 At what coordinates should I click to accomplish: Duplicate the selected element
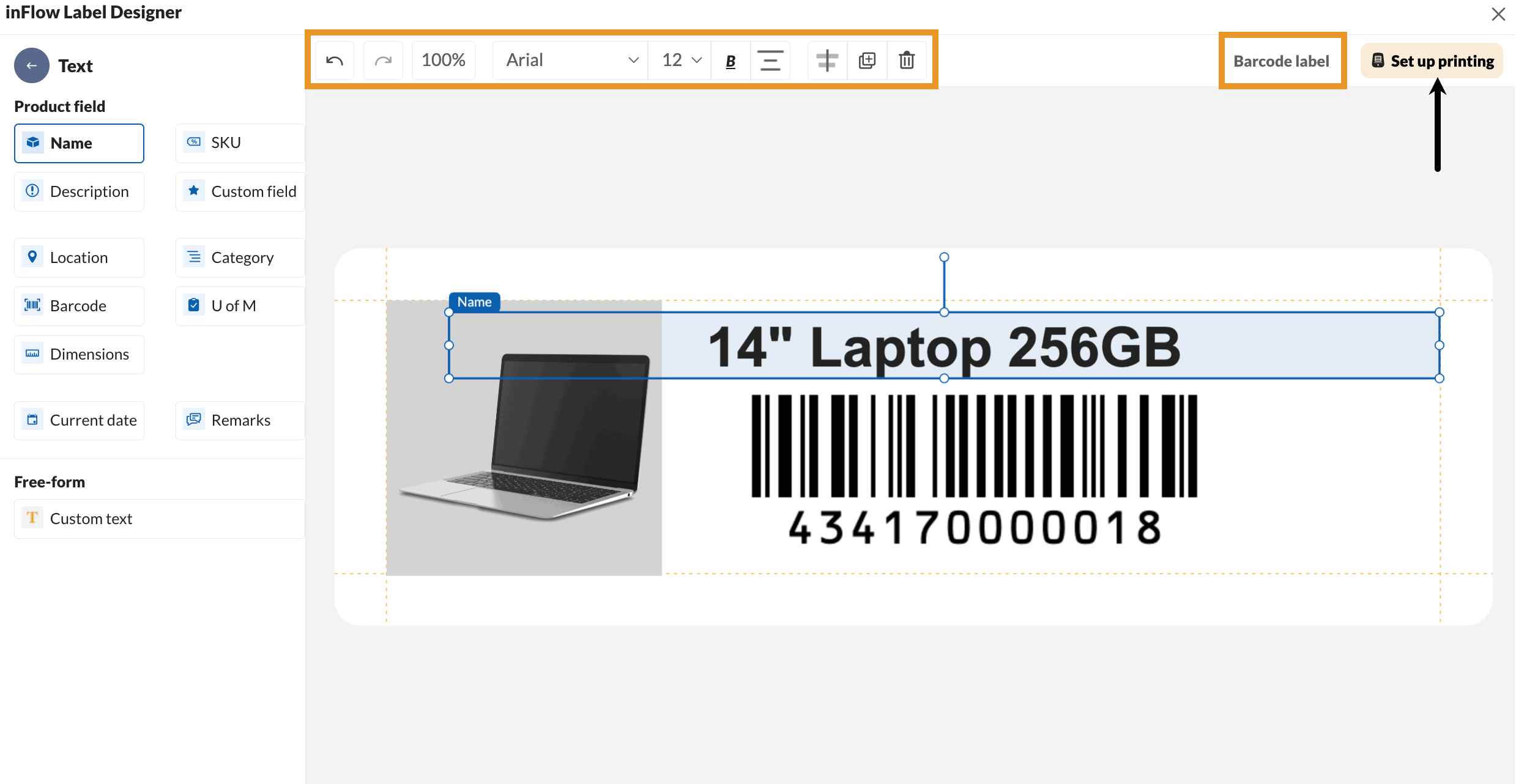point(867,61)
